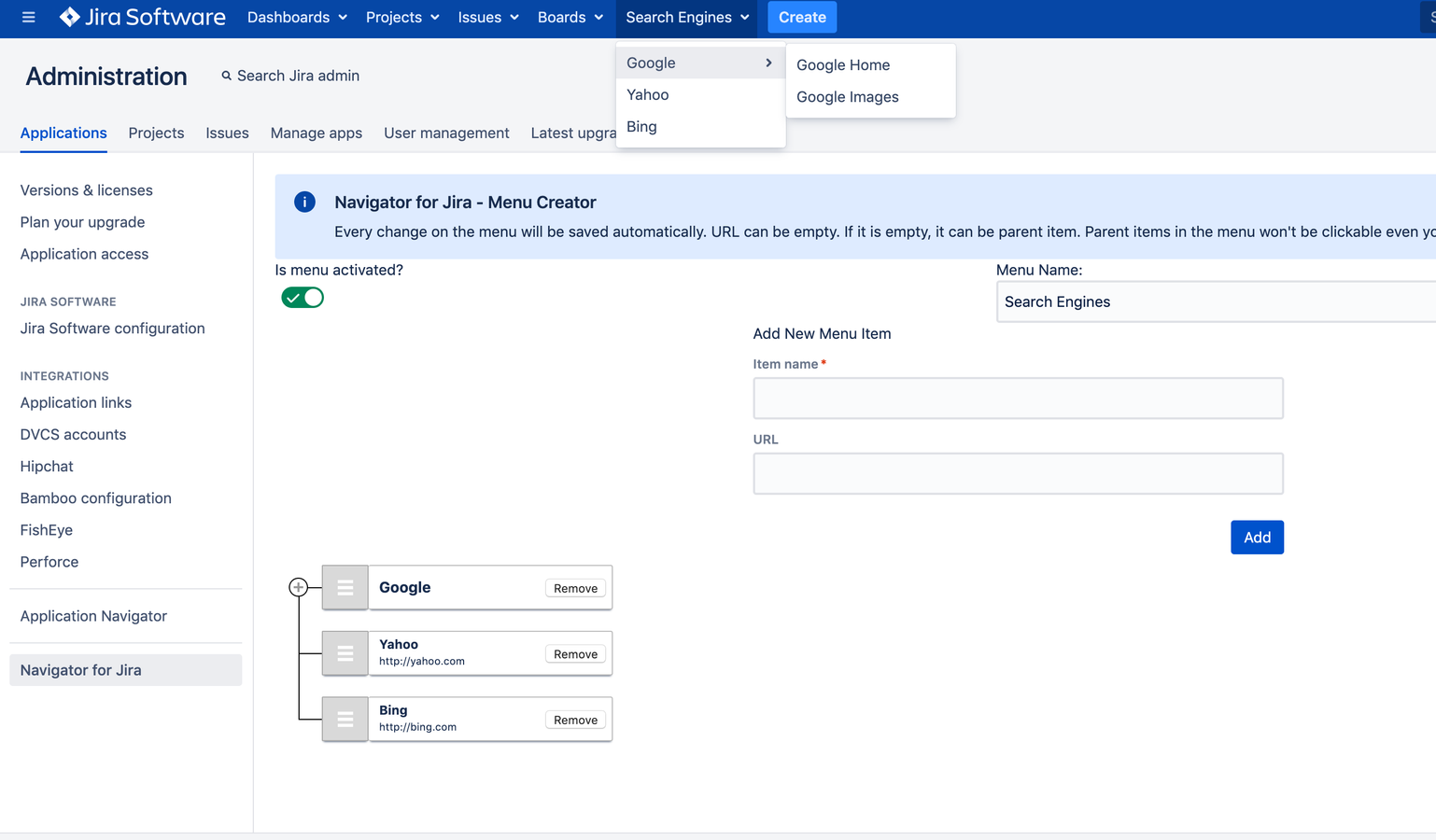Open Bamboo configuration sidebar link

click(x=95, y=497)
